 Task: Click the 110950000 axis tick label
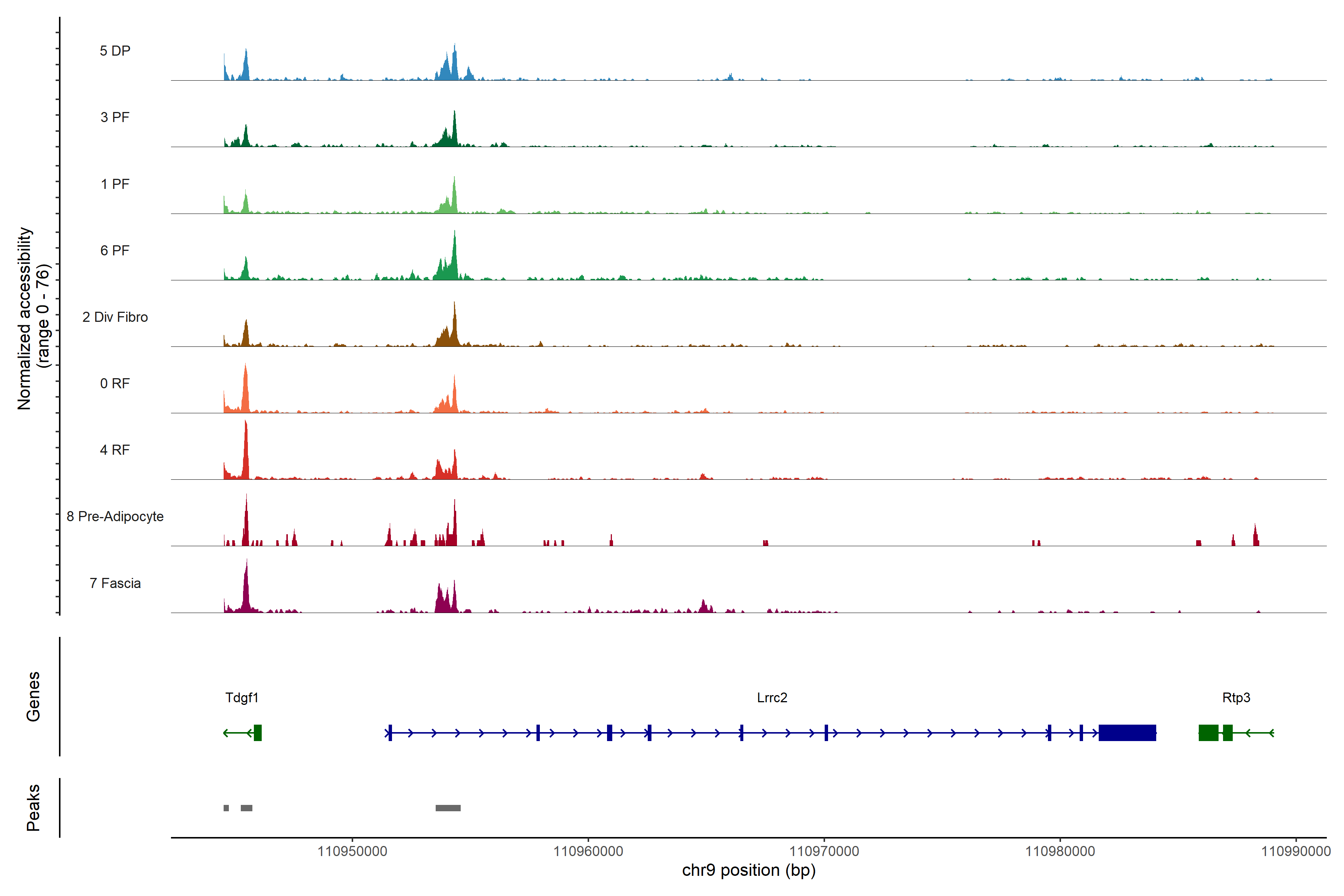352,852
